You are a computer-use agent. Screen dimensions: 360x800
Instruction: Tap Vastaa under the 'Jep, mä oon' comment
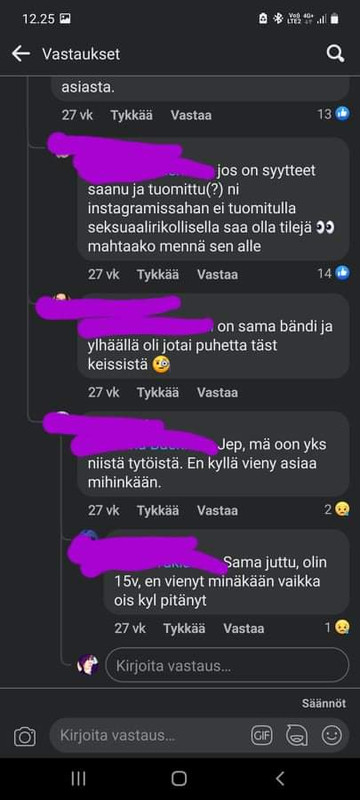[x=217, y=510]
